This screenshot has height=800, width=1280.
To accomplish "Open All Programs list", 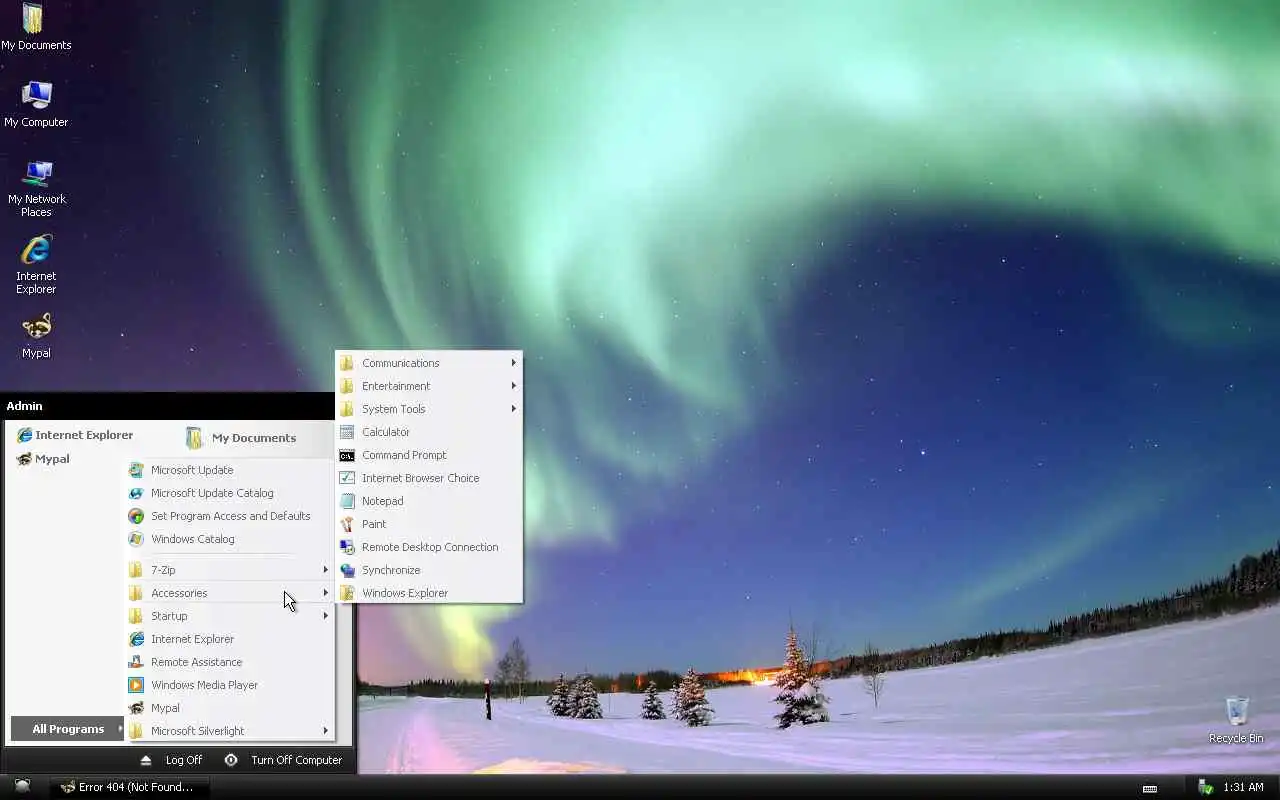I will pos(68,729).
